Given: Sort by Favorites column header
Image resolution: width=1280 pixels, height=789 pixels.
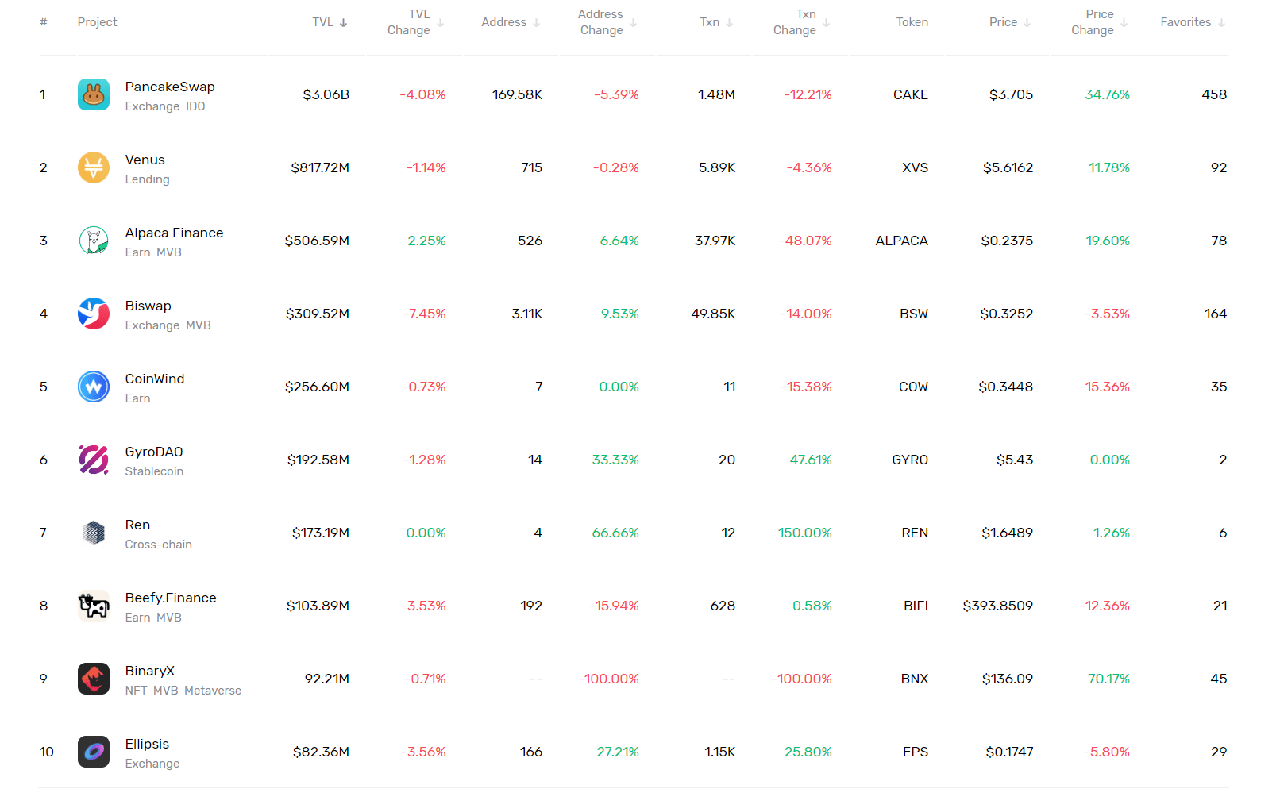Looking at the screenshot, I should click(1193, 22).
